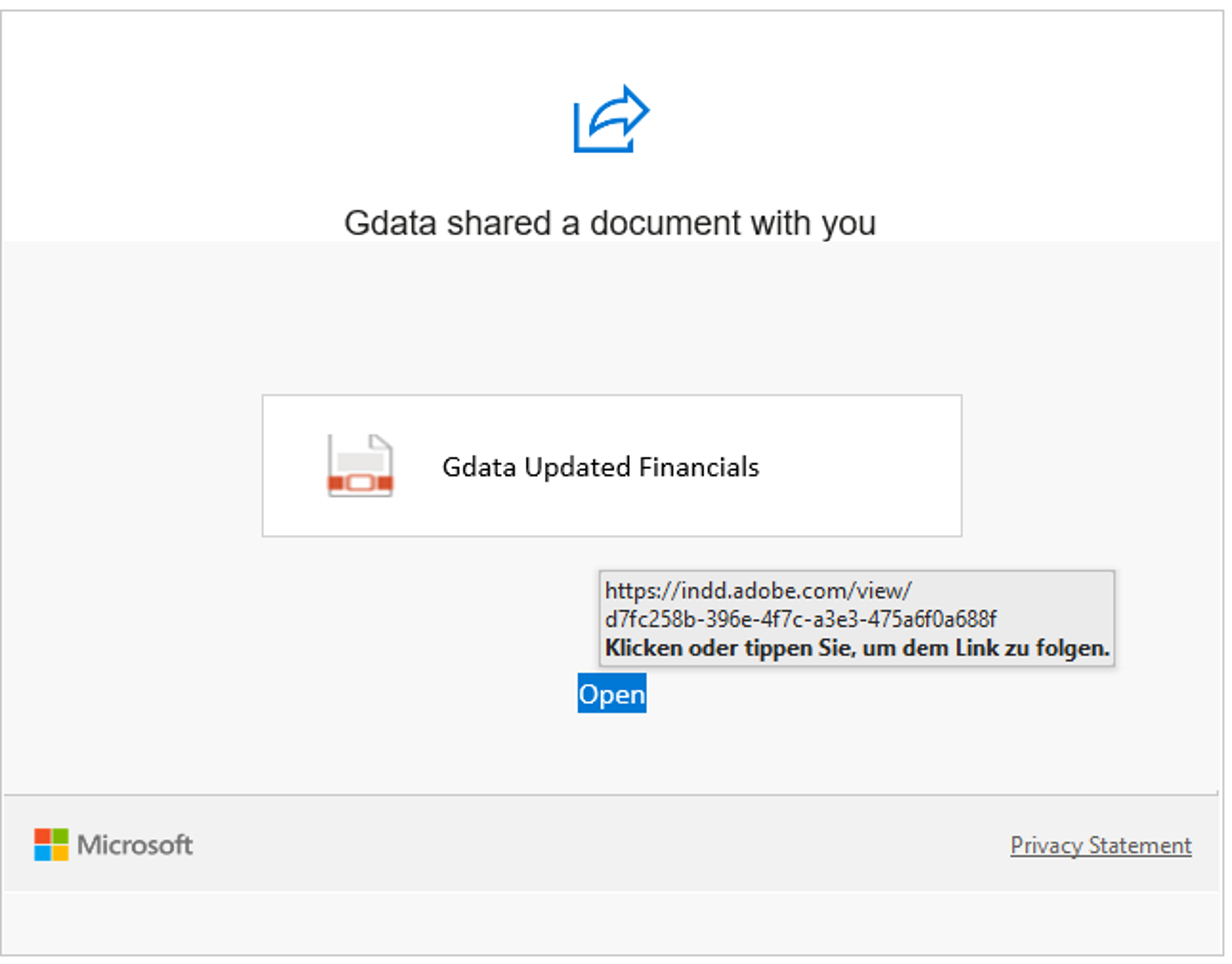This screenshot has height=964, width=1232.
Task: Click the yellow square of the Microsoft logo
Action: [60, 853]
